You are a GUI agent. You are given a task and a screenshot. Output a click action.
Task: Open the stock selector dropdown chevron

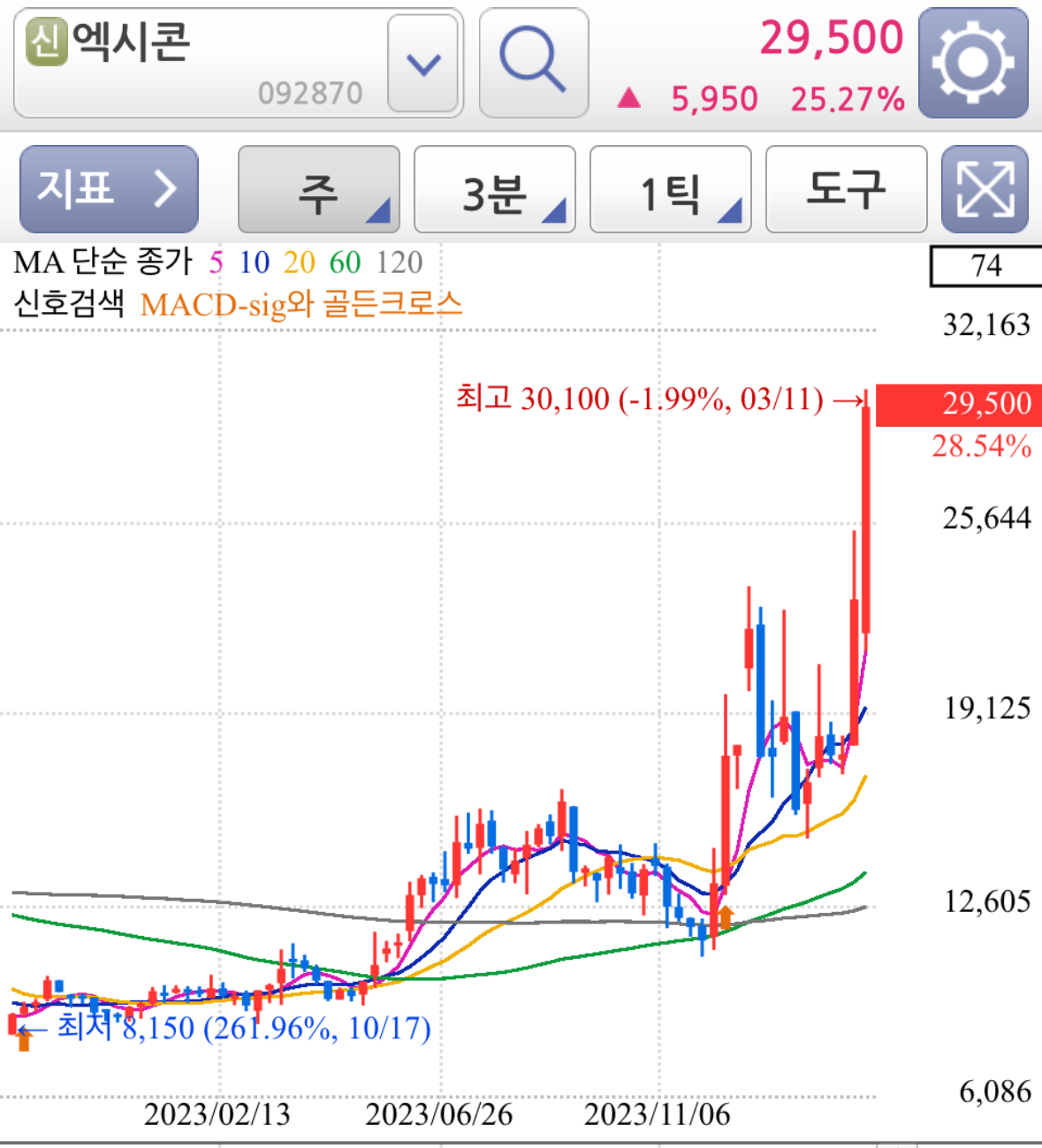coord(424,64)
